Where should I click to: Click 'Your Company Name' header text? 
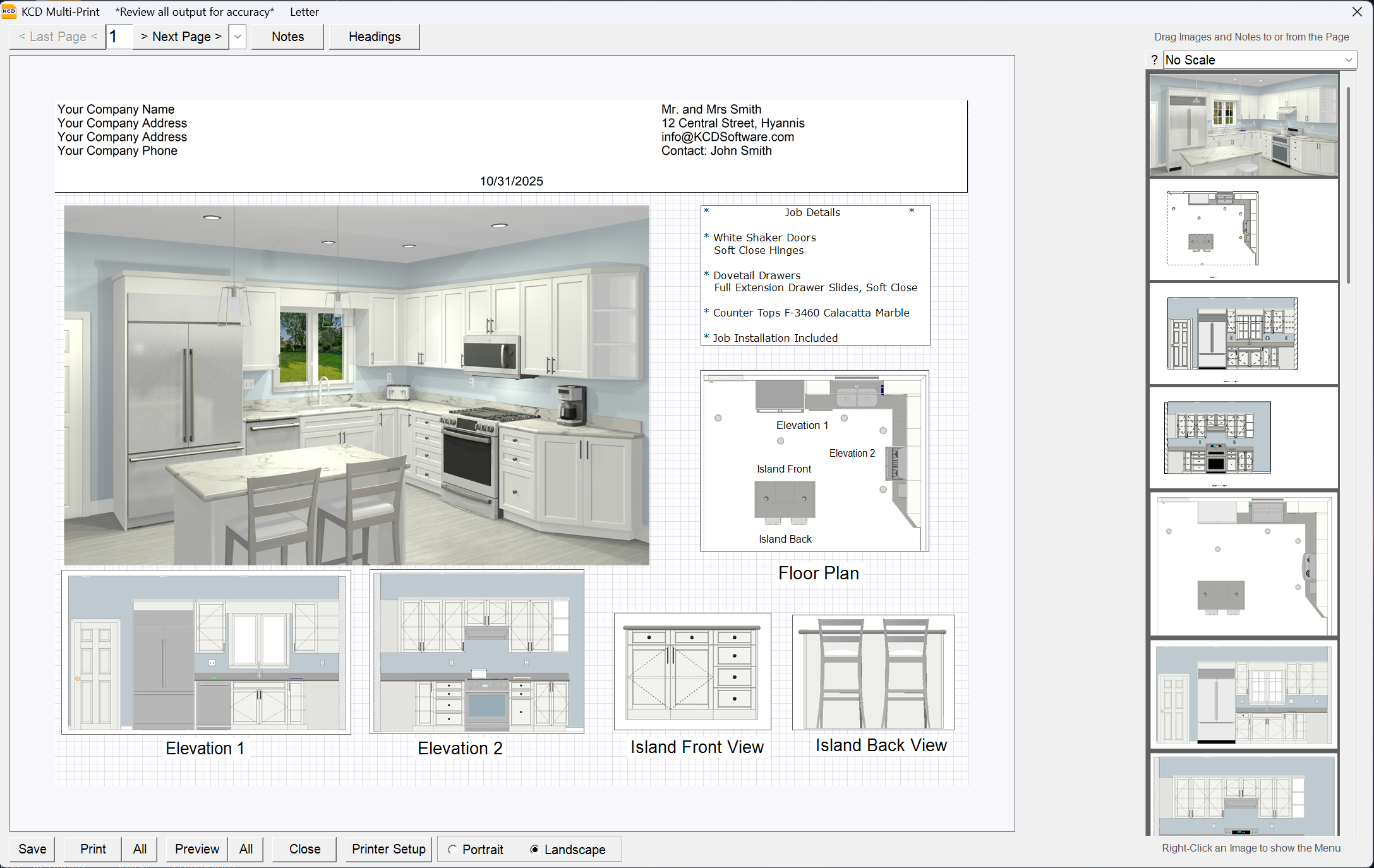click(116, 109)
